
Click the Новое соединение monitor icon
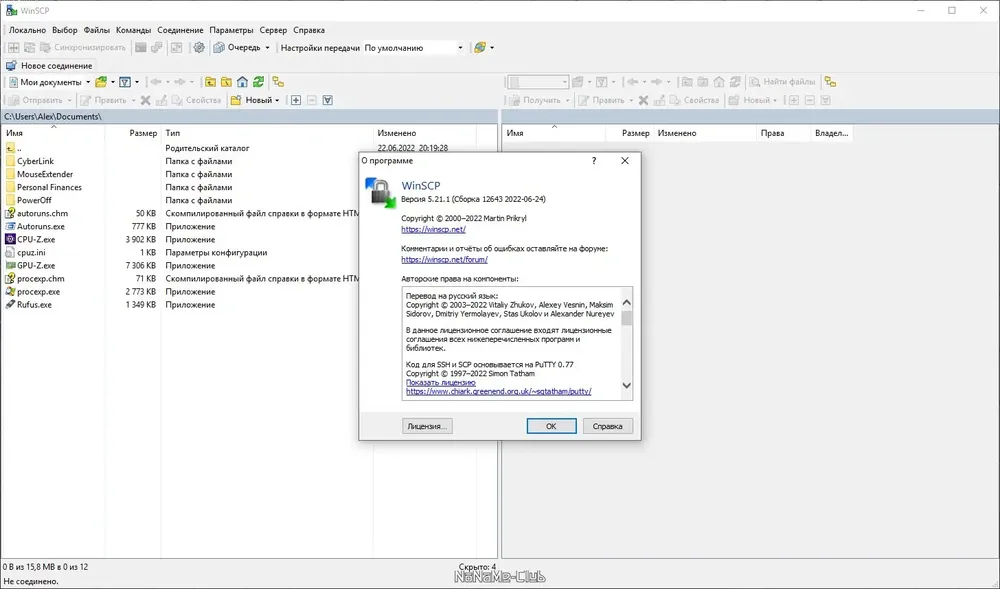click(11, 66)
